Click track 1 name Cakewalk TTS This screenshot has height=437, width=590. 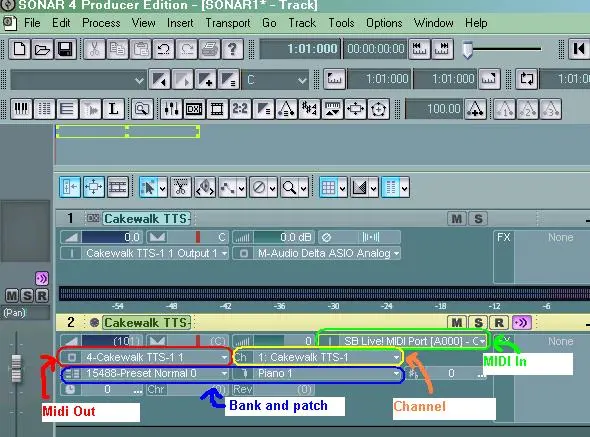tap(147, 219)
